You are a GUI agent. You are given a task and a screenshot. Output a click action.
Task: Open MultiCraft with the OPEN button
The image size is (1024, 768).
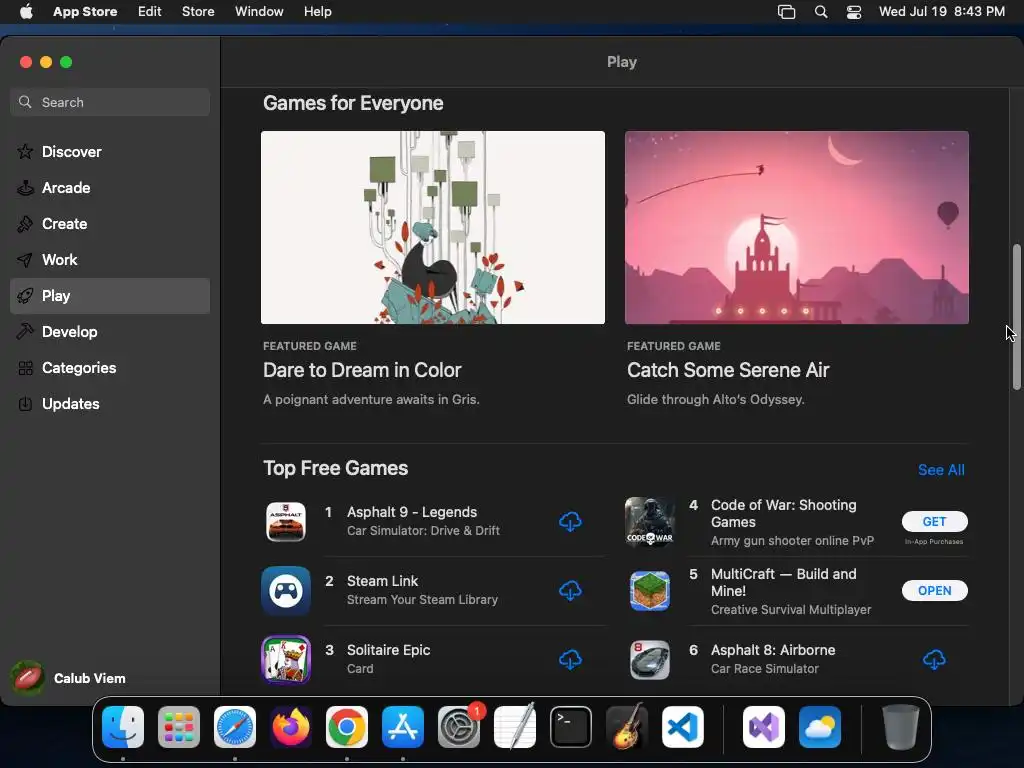(935, 590)
